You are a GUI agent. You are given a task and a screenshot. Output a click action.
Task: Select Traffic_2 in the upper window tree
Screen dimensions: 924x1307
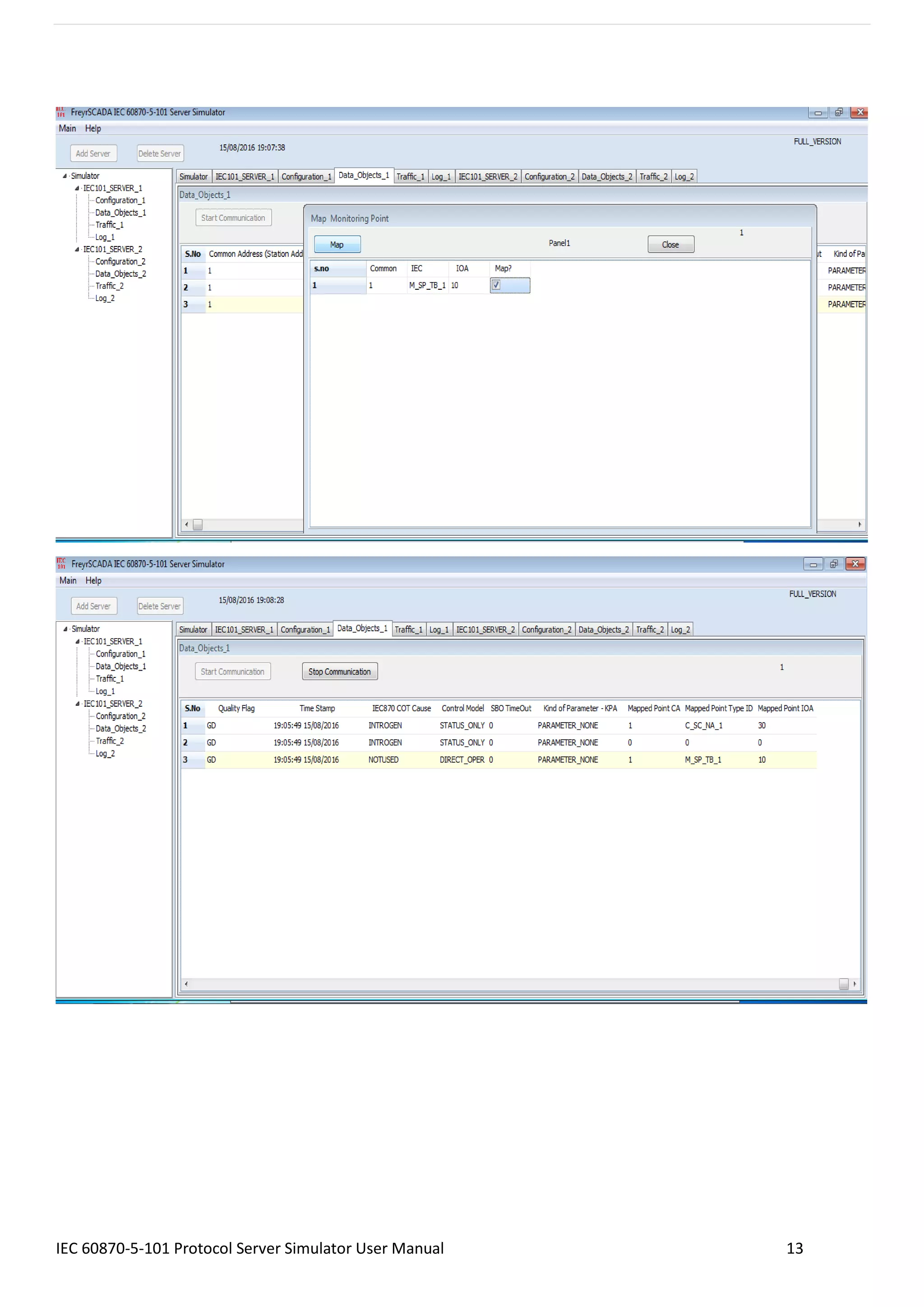(x=109, y=286)
